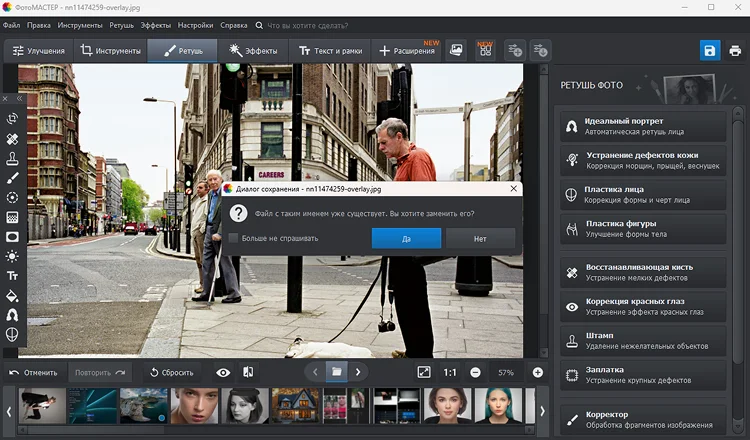This screenshot has height=440, width=750.
Task: Toggle before/after compare view icon
Action: click(x=248, y=372)
